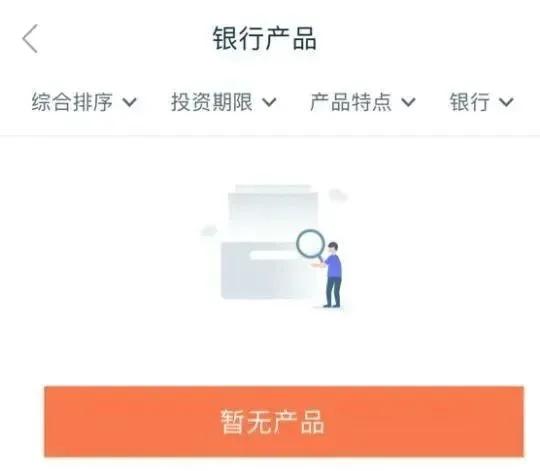Click the white bar on the folder
Image resolution: width=540 pixels, height=471 pixels.
pyautogui.click(x=274, y=255)
